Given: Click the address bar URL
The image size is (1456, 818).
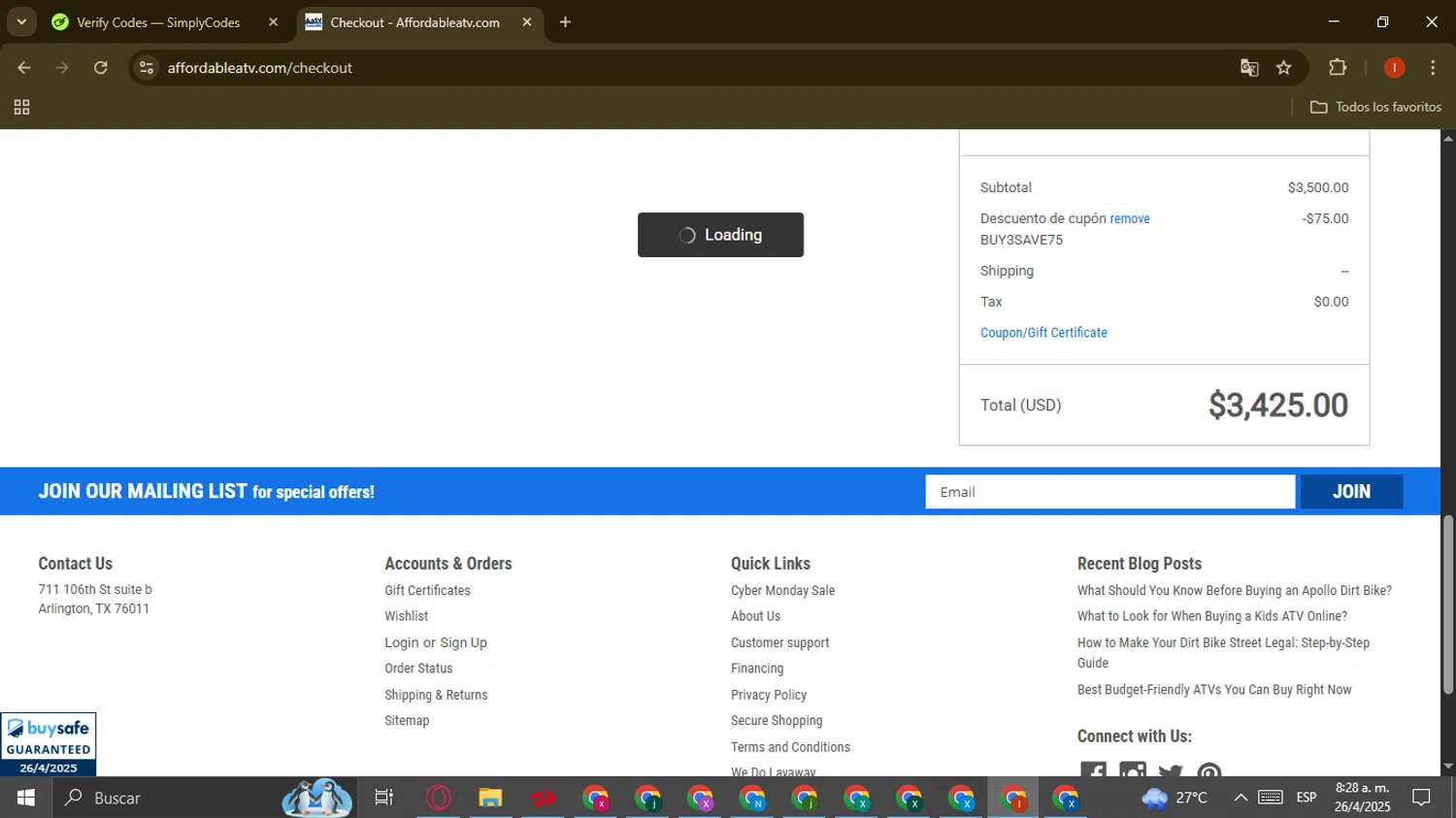Looking at the screenshot, I should coord(259,68).
